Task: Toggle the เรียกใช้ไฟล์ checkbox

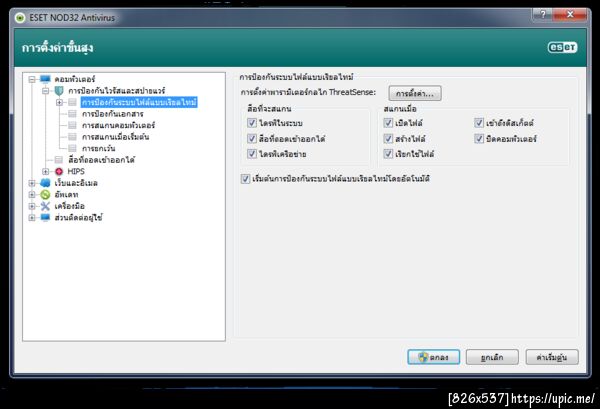Action: click(x=388, y=154)
